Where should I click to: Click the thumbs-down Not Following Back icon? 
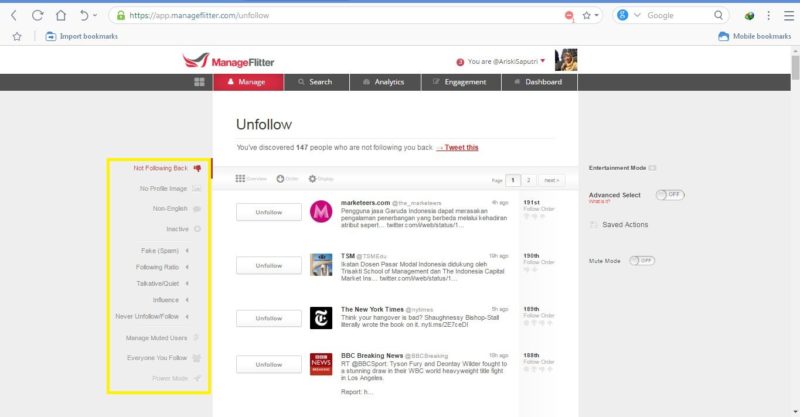(x=197, y=168)
